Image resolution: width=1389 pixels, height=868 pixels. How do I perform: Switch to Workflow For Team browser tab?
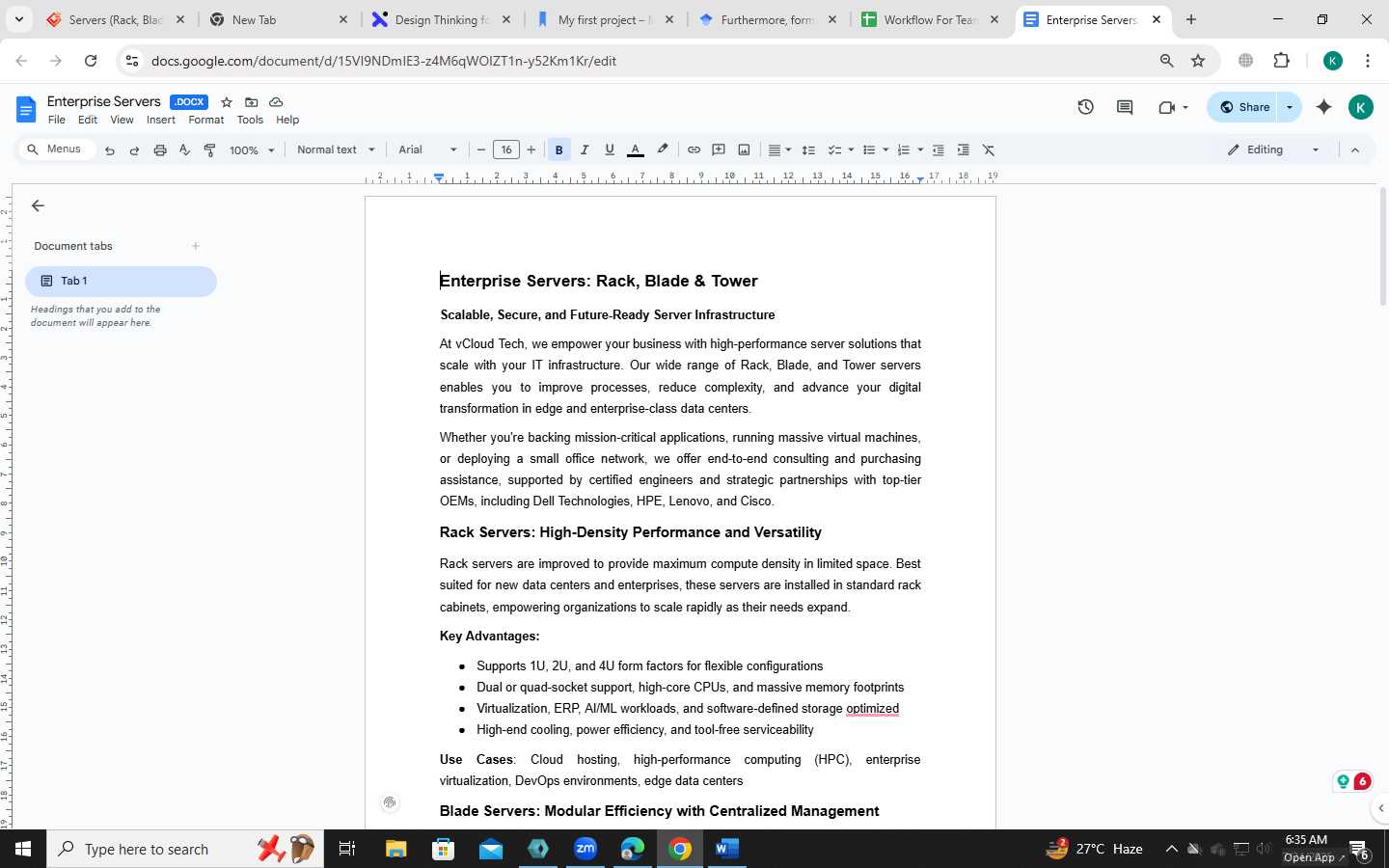pos(932,19)
